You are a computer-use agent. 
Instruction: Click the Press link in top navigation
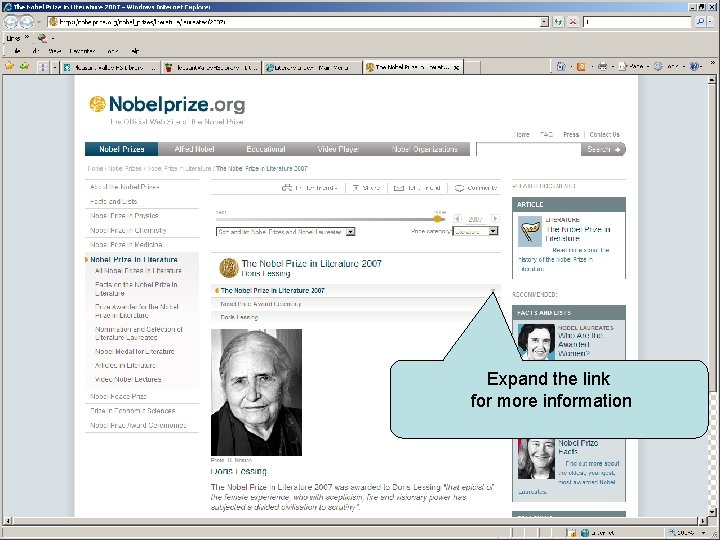(571, 135)
